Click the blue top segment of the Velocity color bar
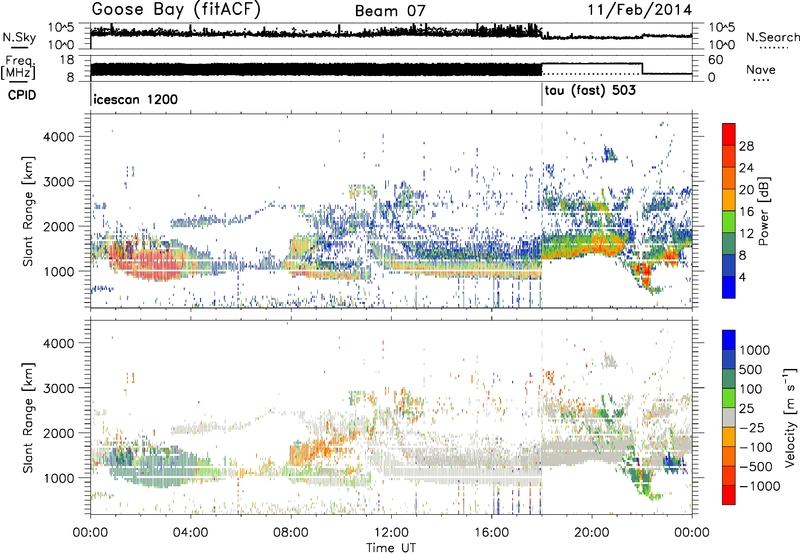 click(729, 340)
